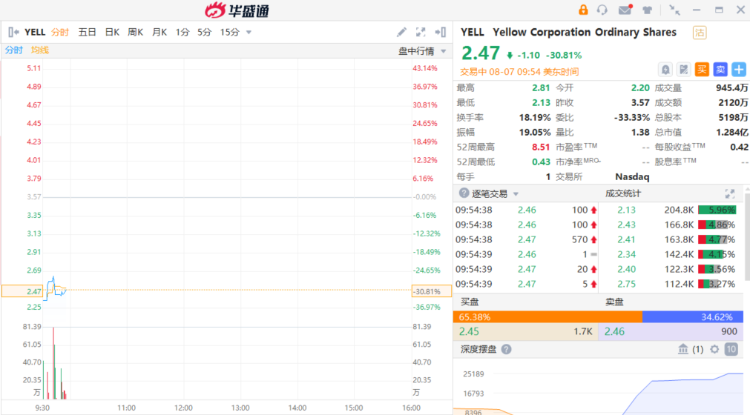750x415 pixels.
Task: Add YELL to watchlist with plus icon
Action: [739, 69]
